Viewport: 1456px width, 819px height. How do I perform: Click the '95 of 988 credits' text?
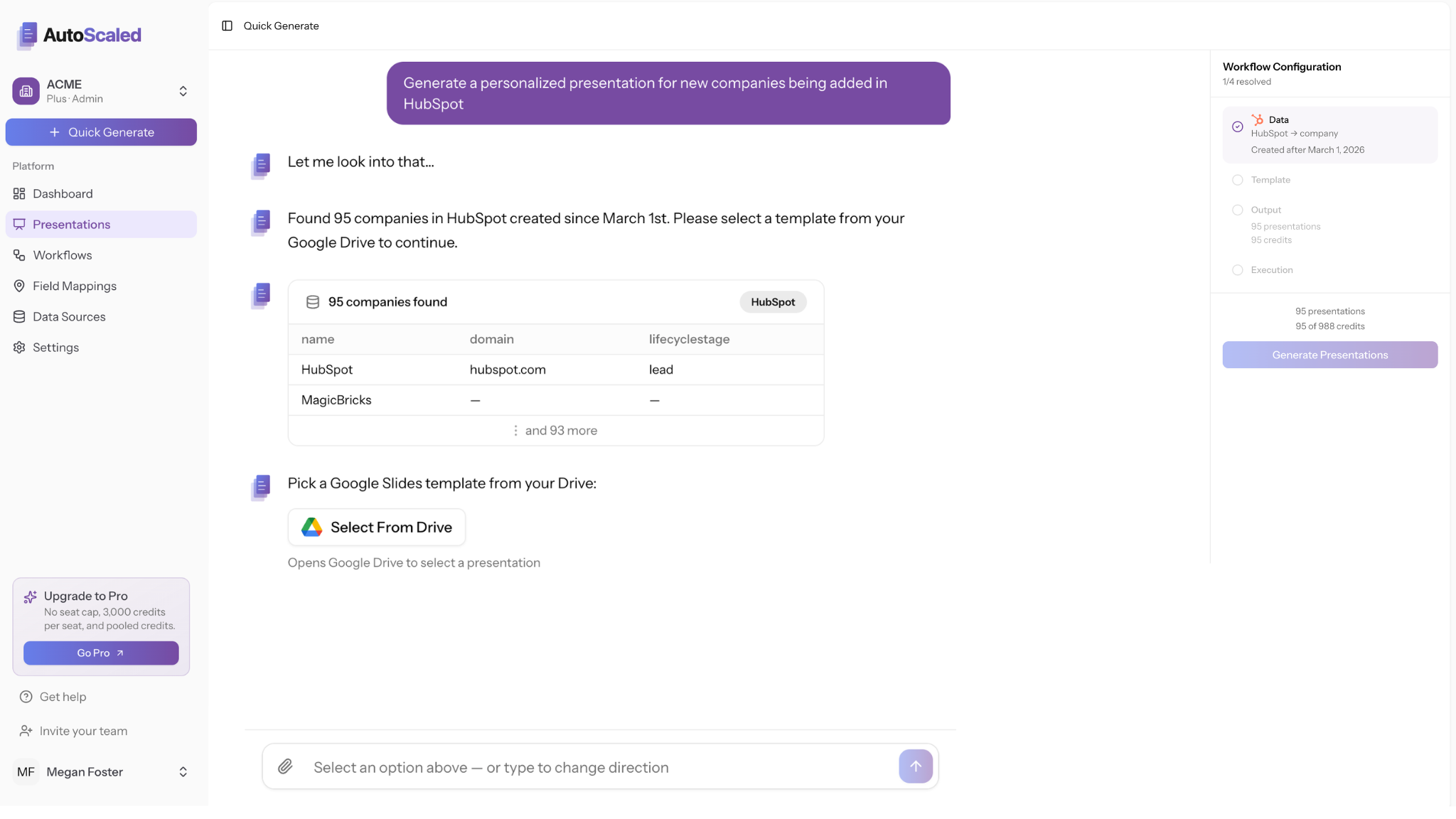(x=1329, y=326)
